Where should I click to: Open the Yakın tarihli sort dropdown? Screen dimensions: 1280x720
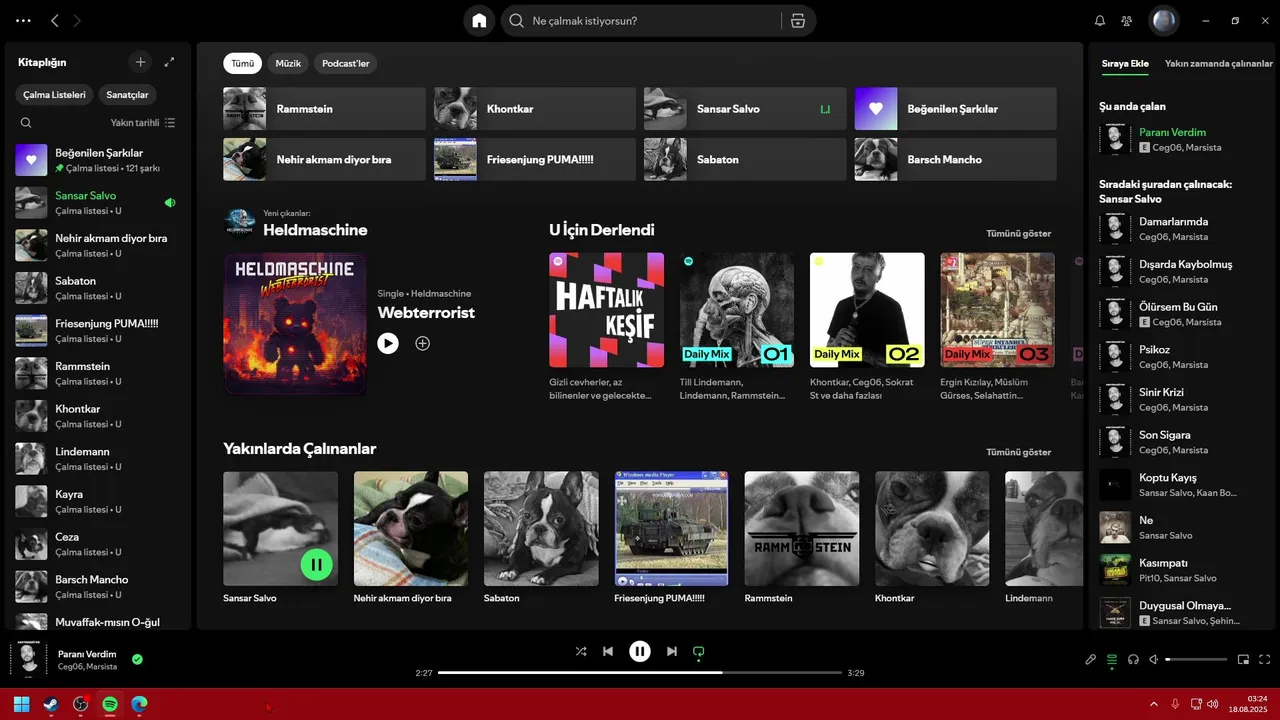tap(143, 123)
